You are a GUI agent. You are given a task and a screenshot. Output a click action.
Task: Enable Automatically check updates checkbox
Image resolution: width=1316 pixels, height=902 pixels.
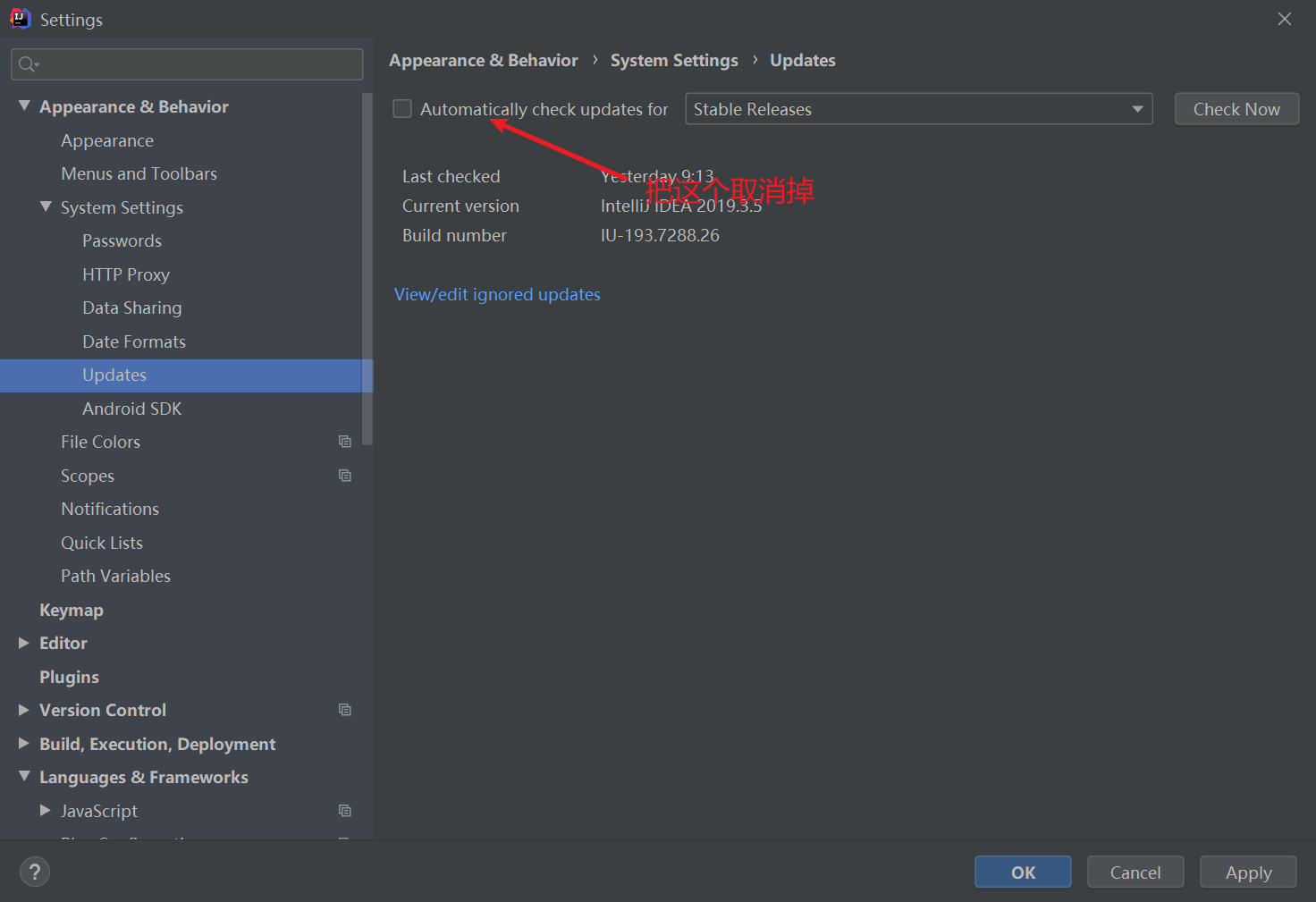pos(402,109)
